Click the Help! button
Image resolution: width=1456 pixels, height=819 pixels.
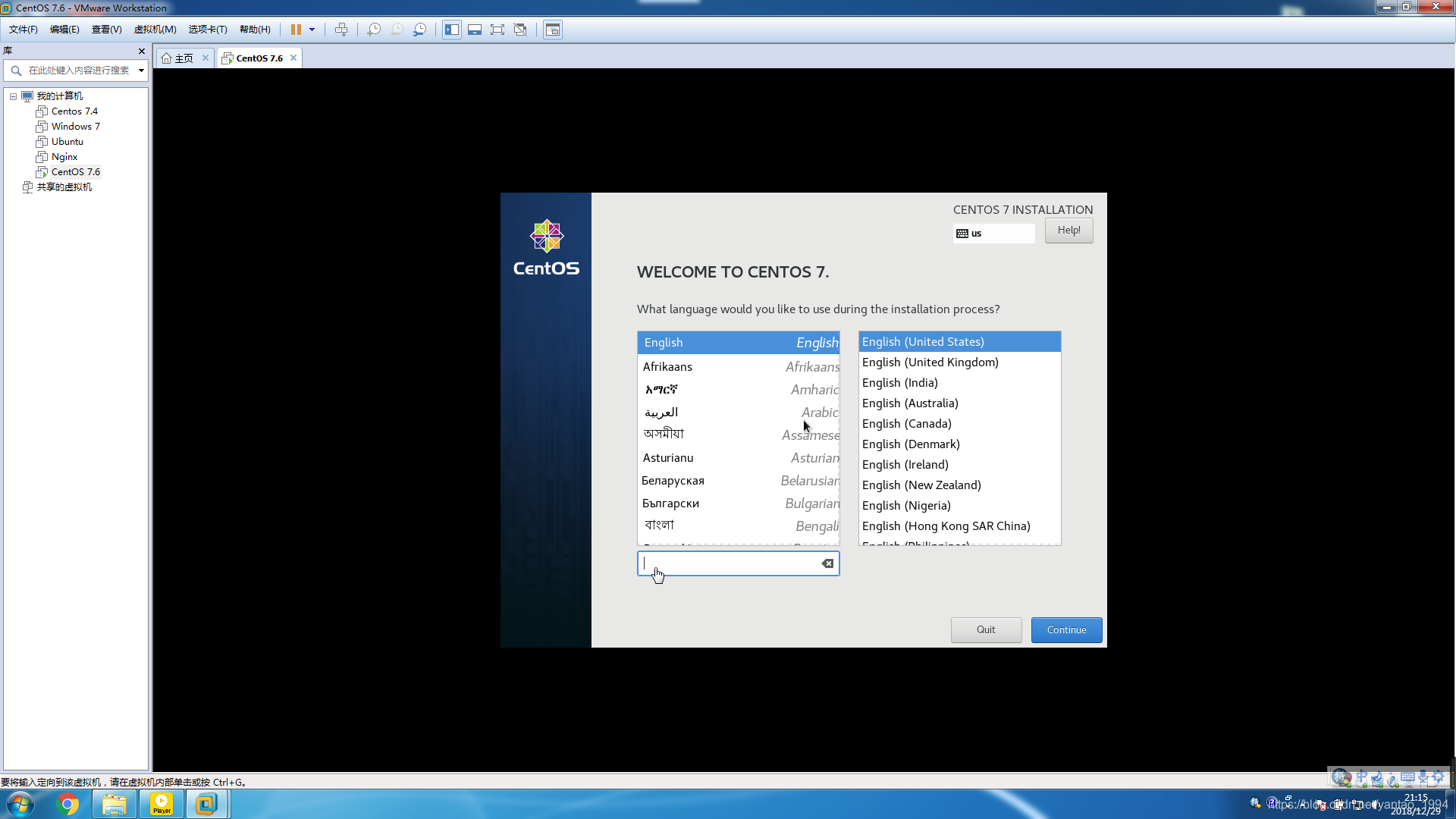pos(1068,231)
